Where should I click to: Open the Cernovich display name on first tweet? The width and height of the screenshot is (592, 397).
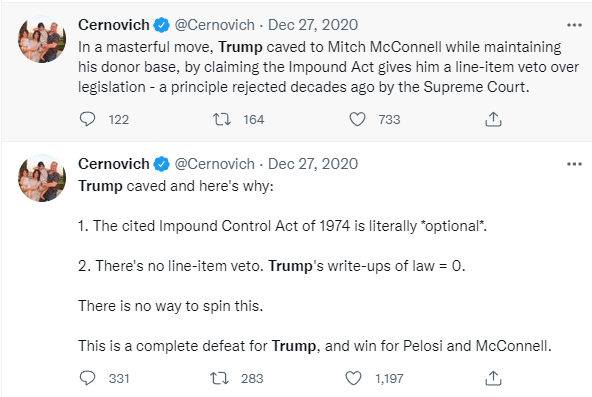(x=114, y=25)
